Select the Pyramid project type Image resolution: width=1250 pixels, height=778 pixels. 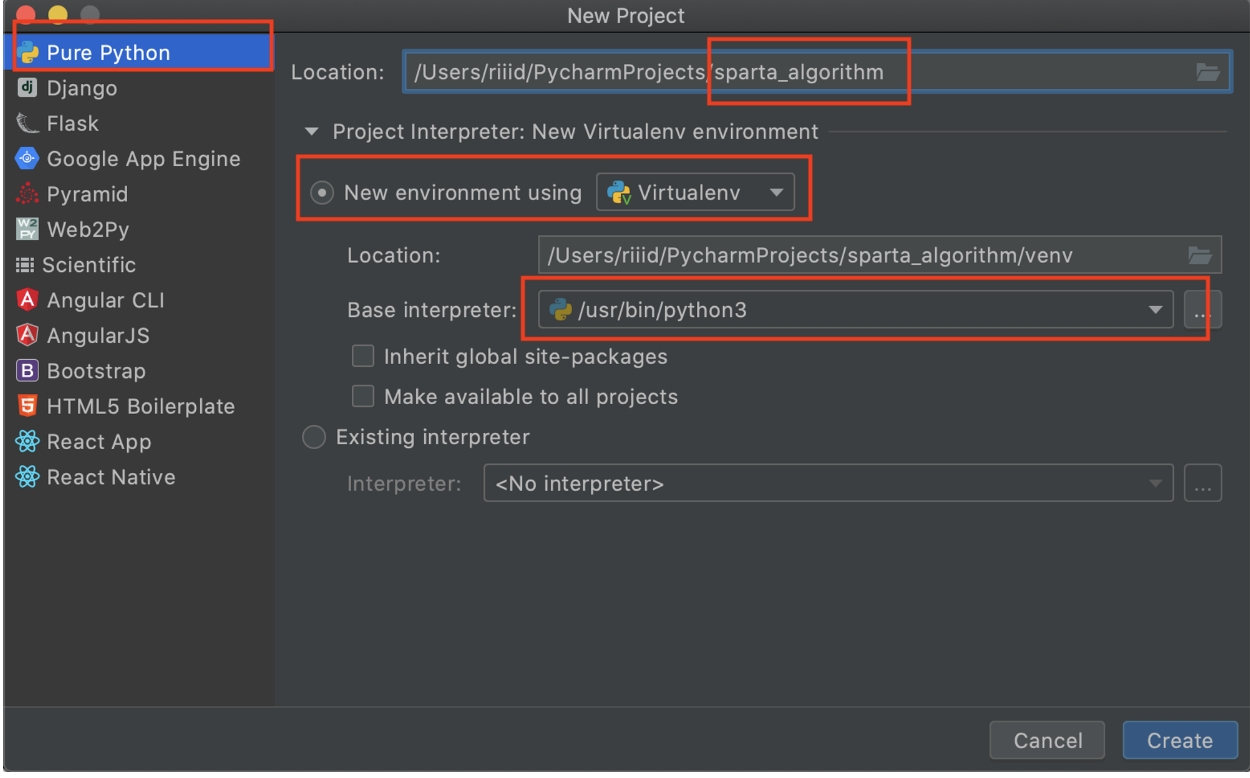click(x=140, y=194)
